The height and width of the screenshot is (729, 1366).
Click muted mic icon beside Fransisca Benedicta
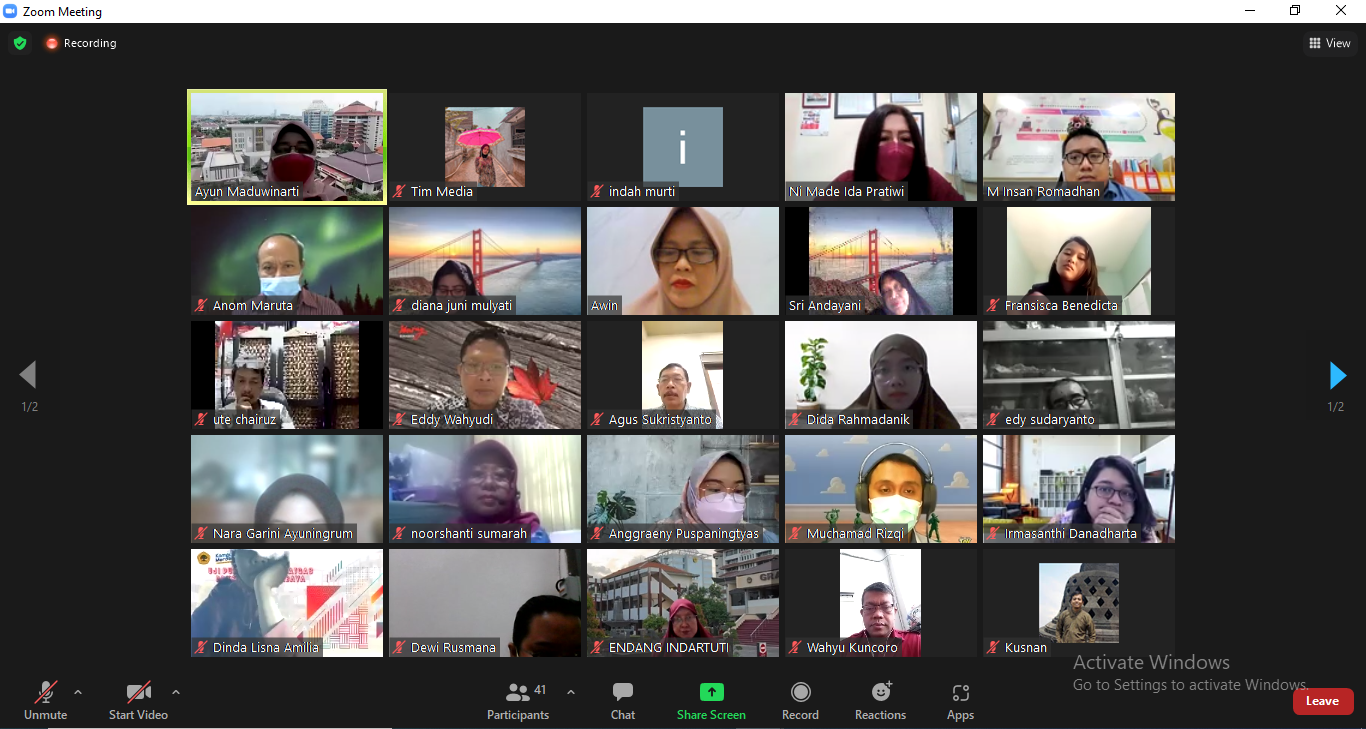coord(994,305)
